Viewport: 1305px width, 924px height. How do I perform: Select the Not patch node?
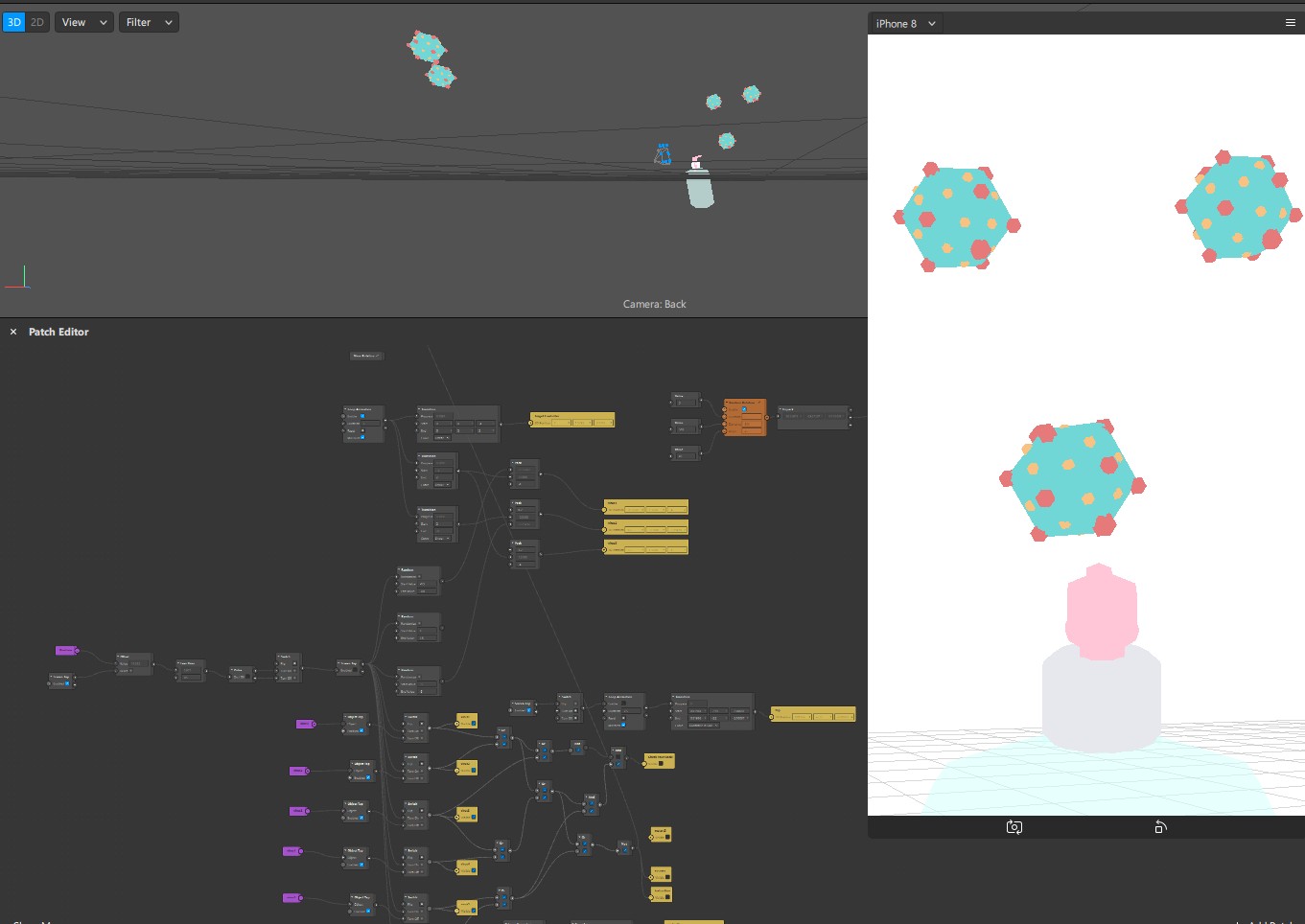(624, 847)
